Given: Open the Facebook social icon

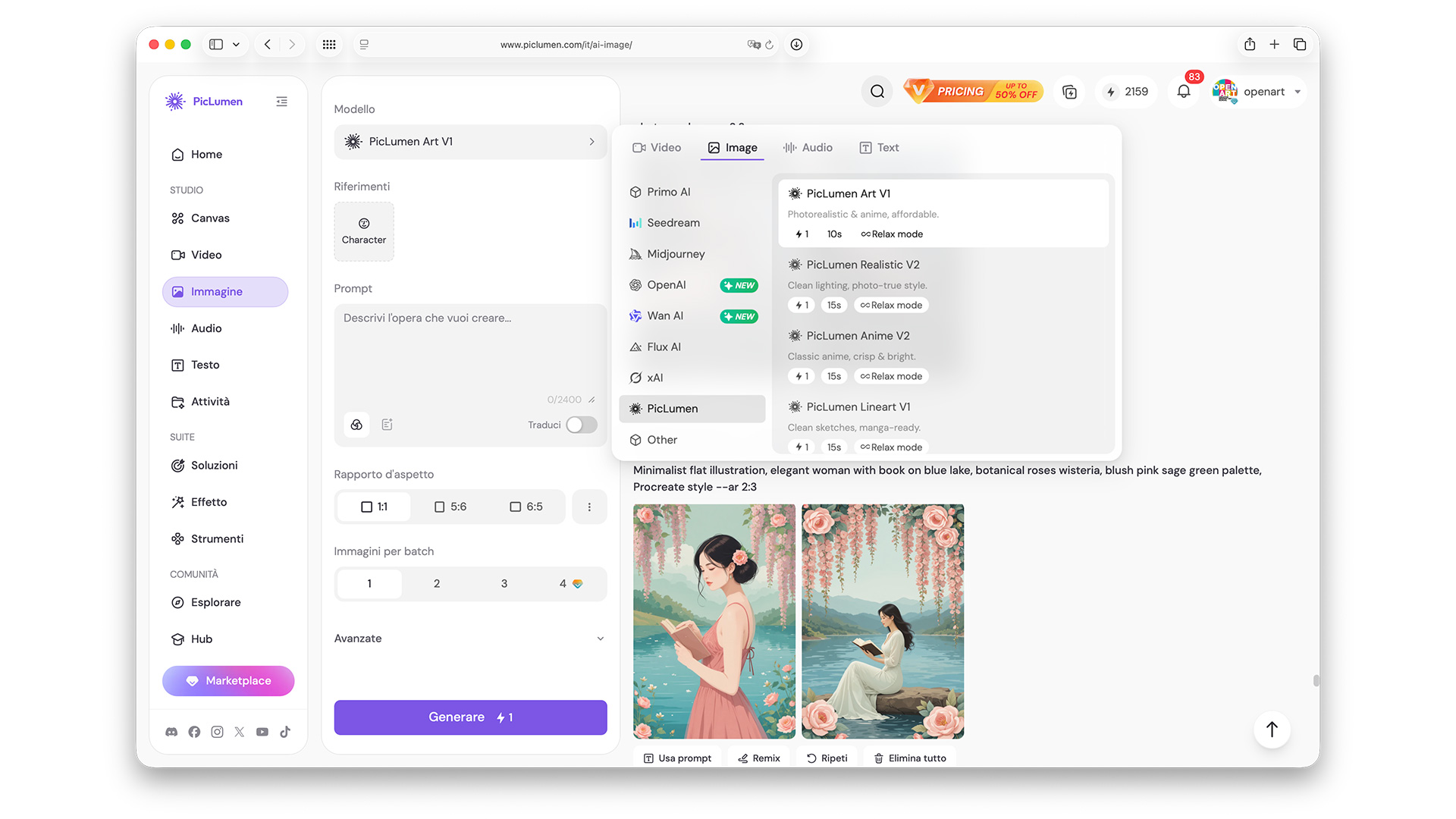Looking at the screenshot, I should 194,732.
